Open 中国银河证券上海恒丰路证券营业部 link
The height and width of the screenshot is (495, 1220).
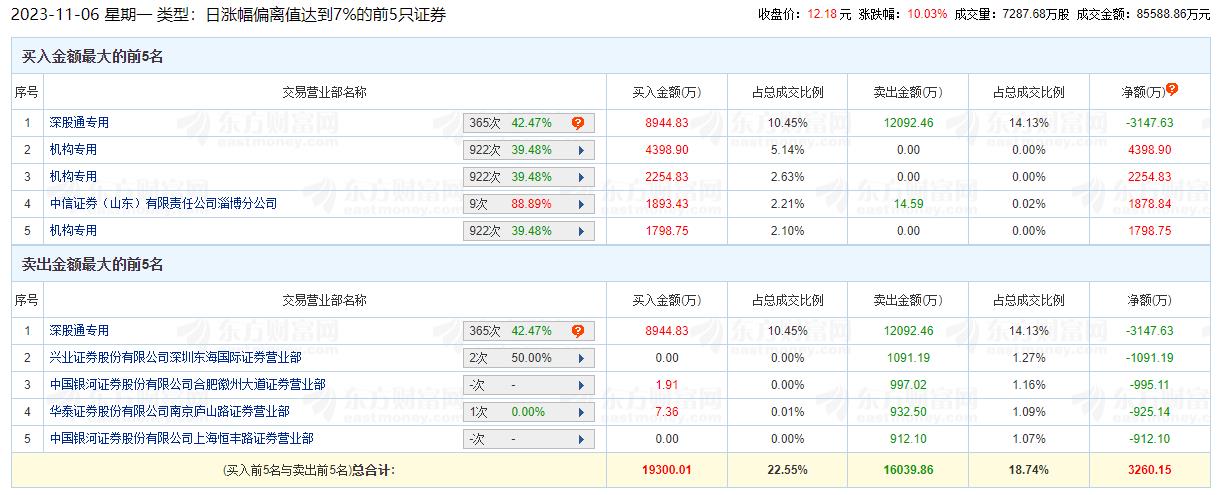[x=181, y=439]
